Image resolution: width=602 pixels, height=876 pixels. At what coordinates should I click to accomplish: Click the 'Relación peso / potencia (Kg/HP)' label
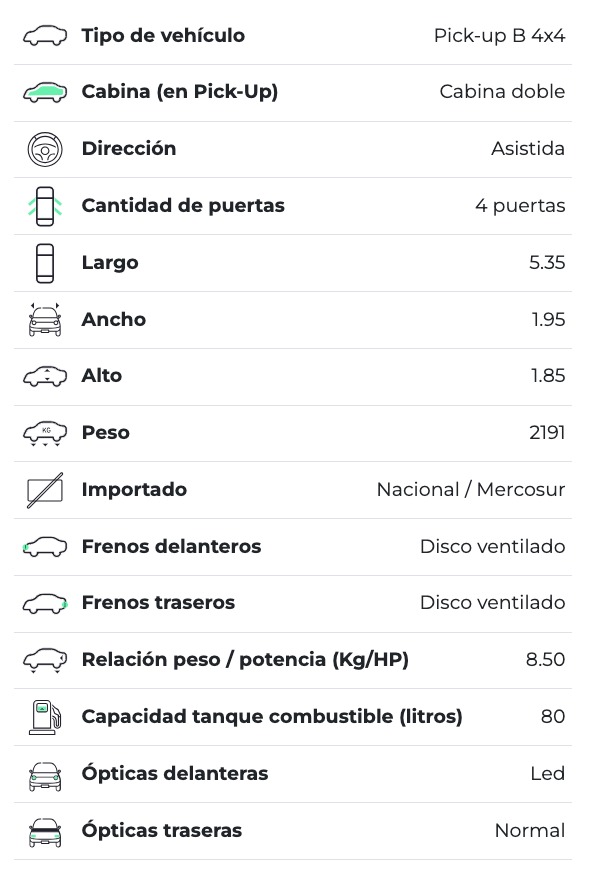pyautogui.click(x=245, y=660)
